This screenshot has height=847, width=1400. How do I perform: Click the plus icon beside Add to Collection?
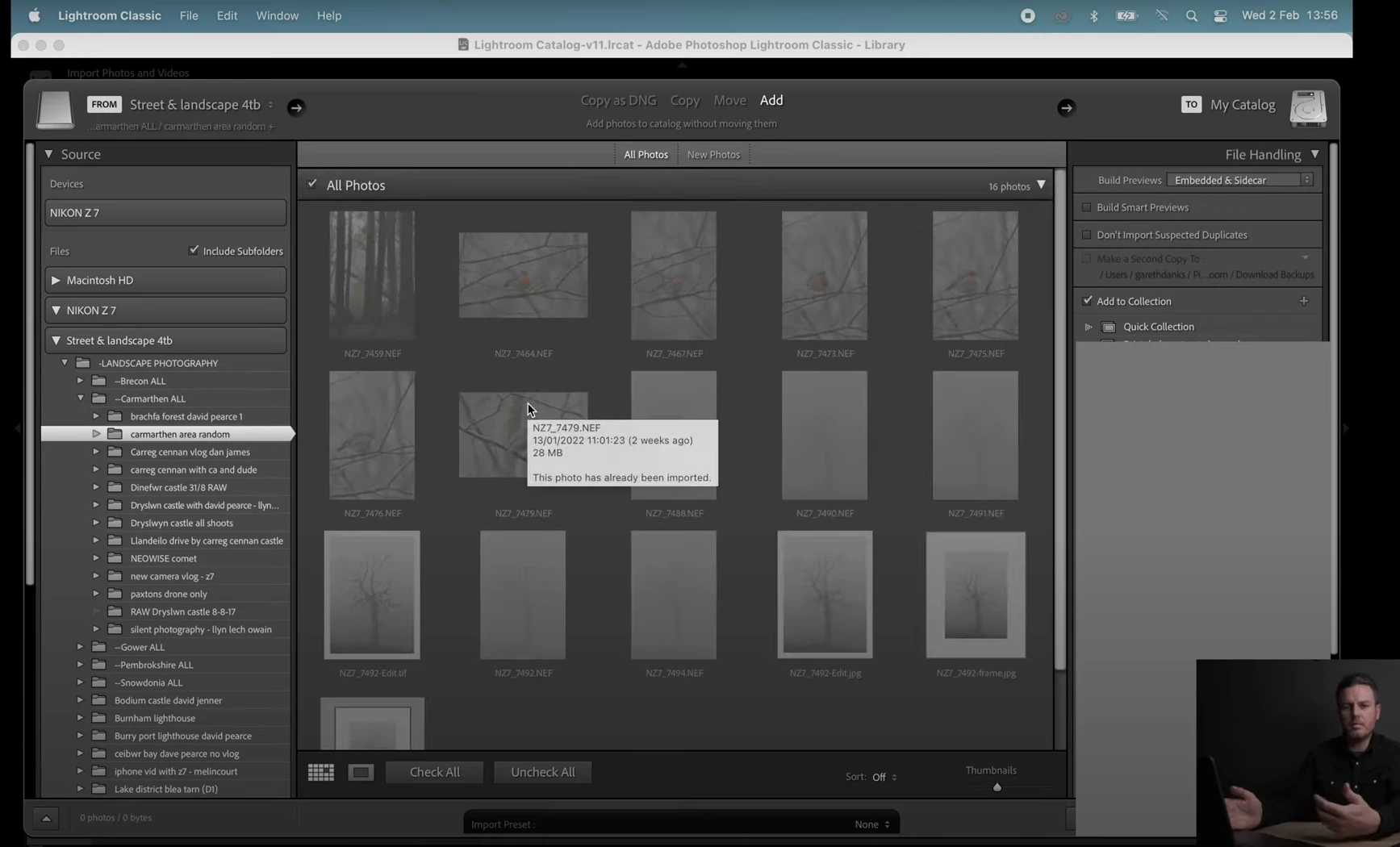pos(1304,301)
